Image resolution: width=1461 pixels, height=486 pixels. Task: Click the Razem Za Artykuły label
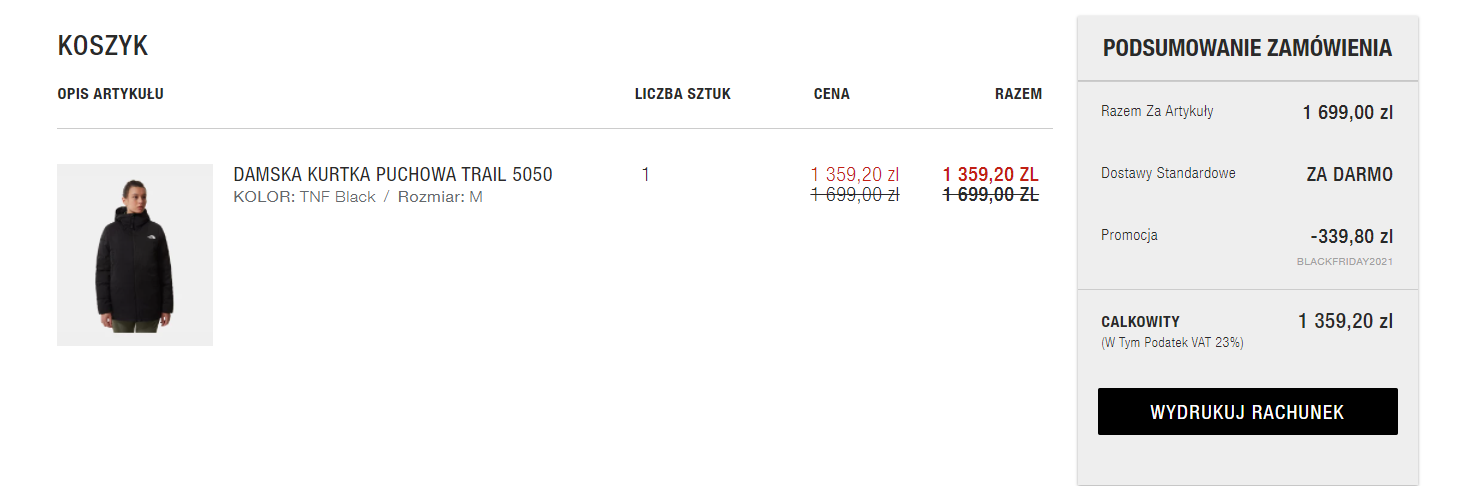[x=1157, y=111]
